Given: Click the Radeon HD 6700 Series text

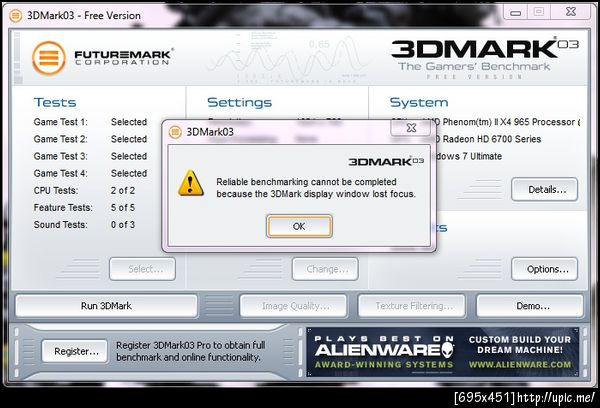Looking at the screenshot, I should click(x=492, y=139).
